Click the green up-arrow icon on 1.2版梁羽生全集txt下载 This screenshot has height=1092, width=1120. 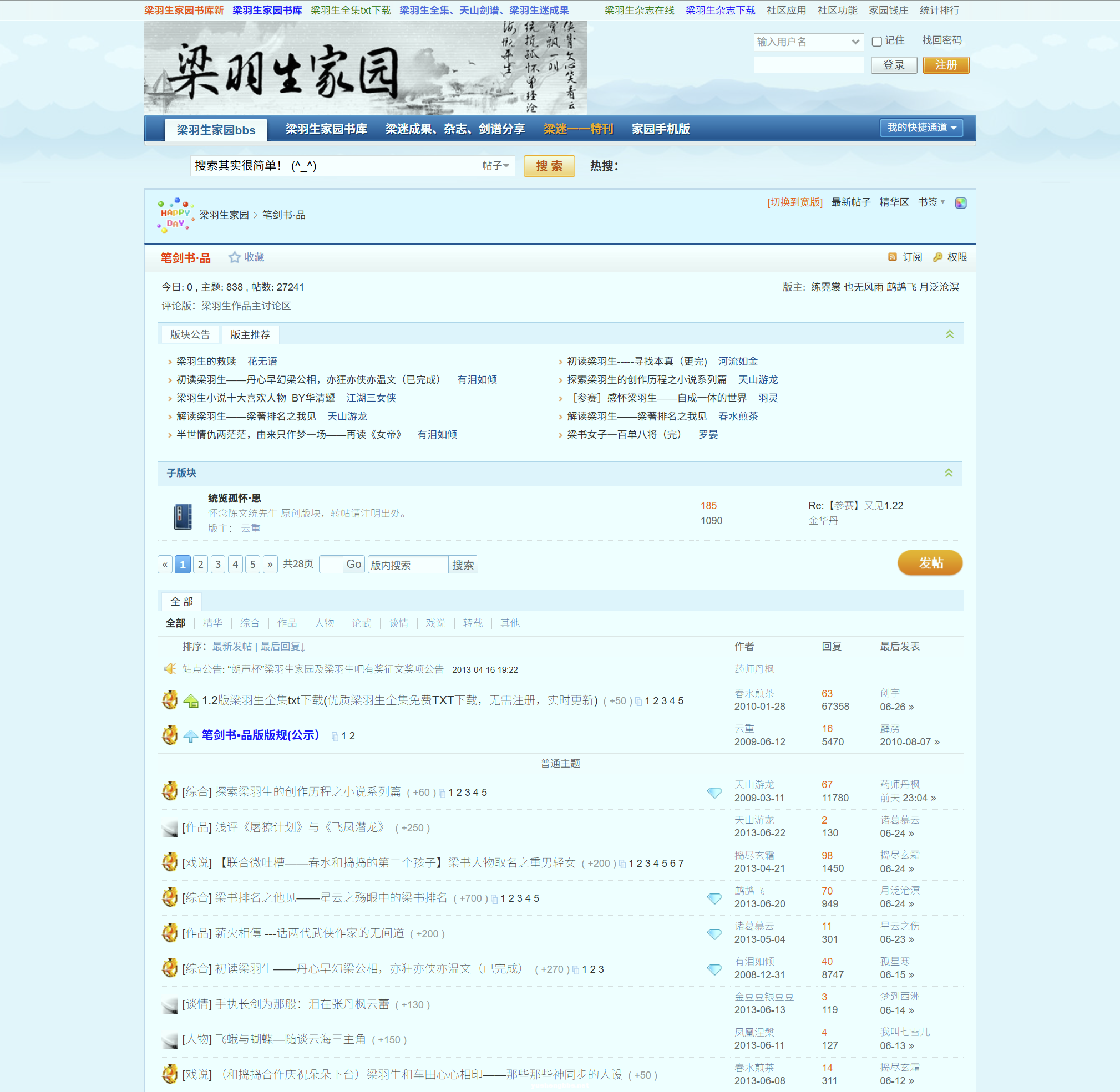[190, 700]
